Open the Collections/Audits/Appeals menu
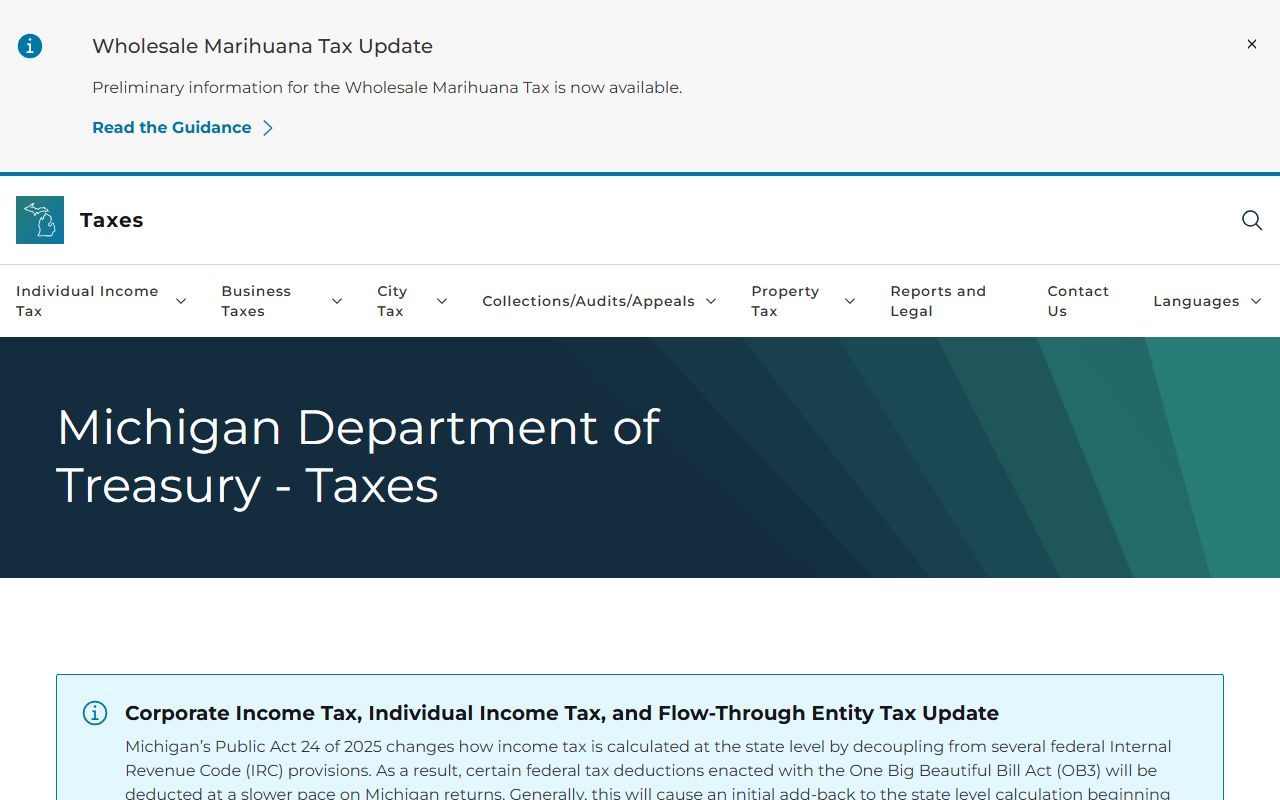 coord(588,301)
